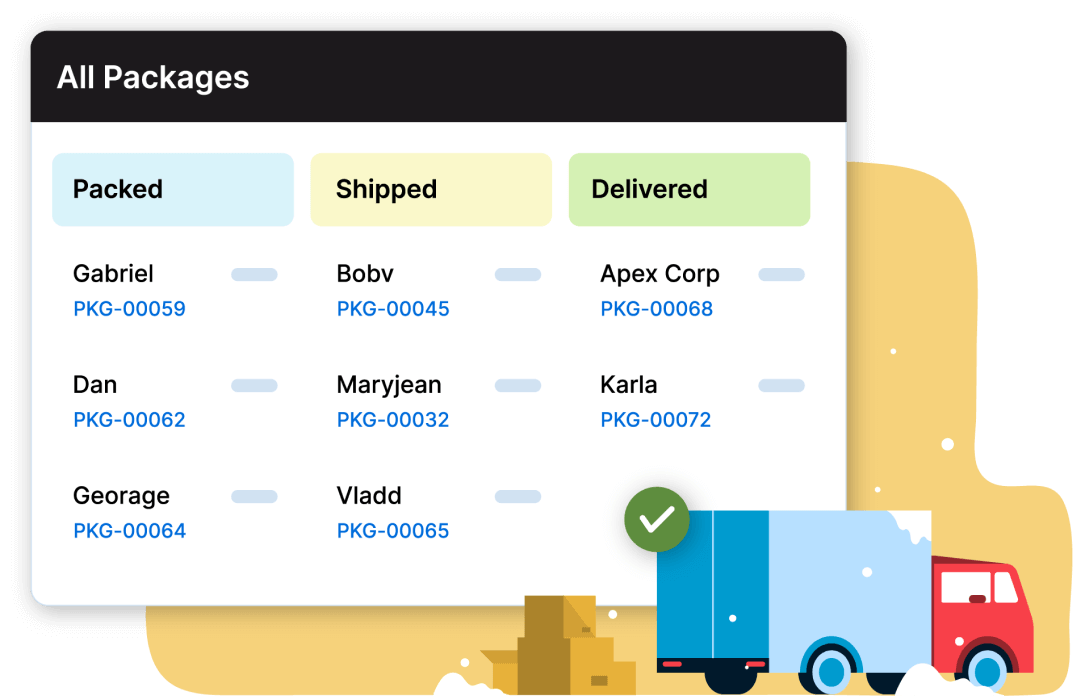
Task: Open package link PKG-00045
Action: click(393, 309)
